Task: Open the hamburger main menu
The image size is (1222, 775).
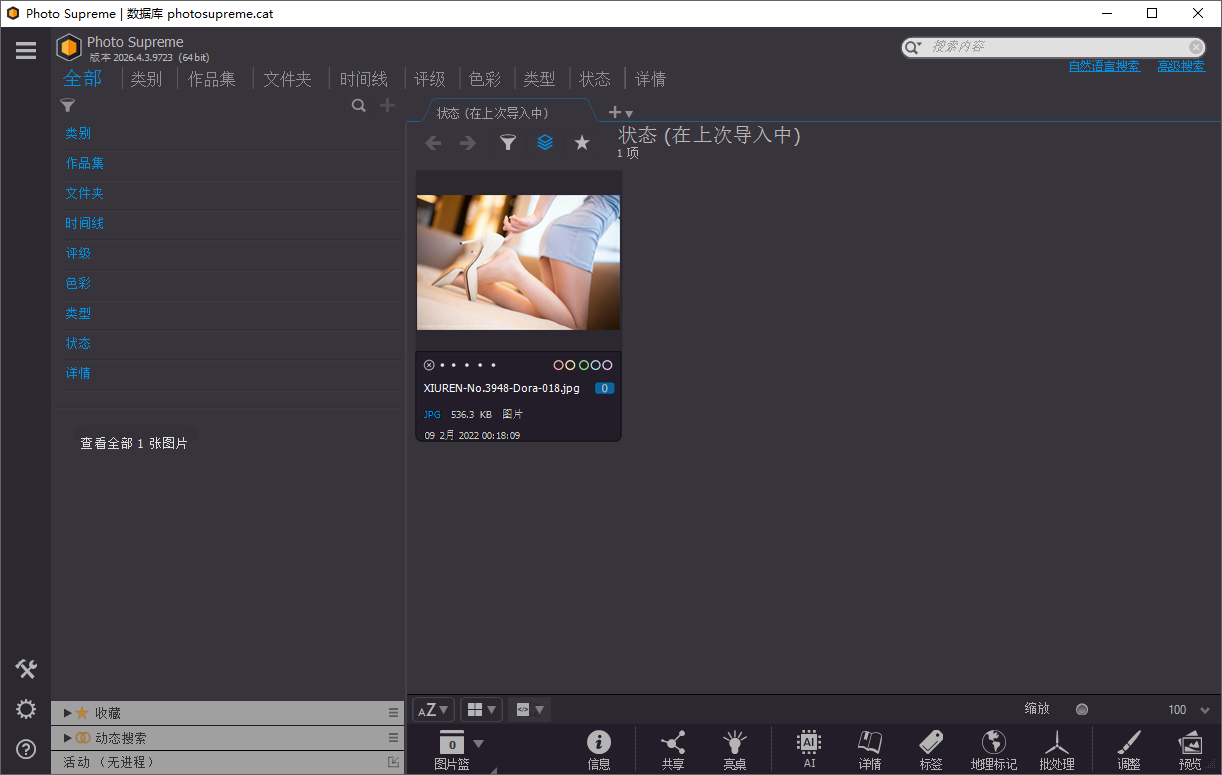Action: pos(26,50)
